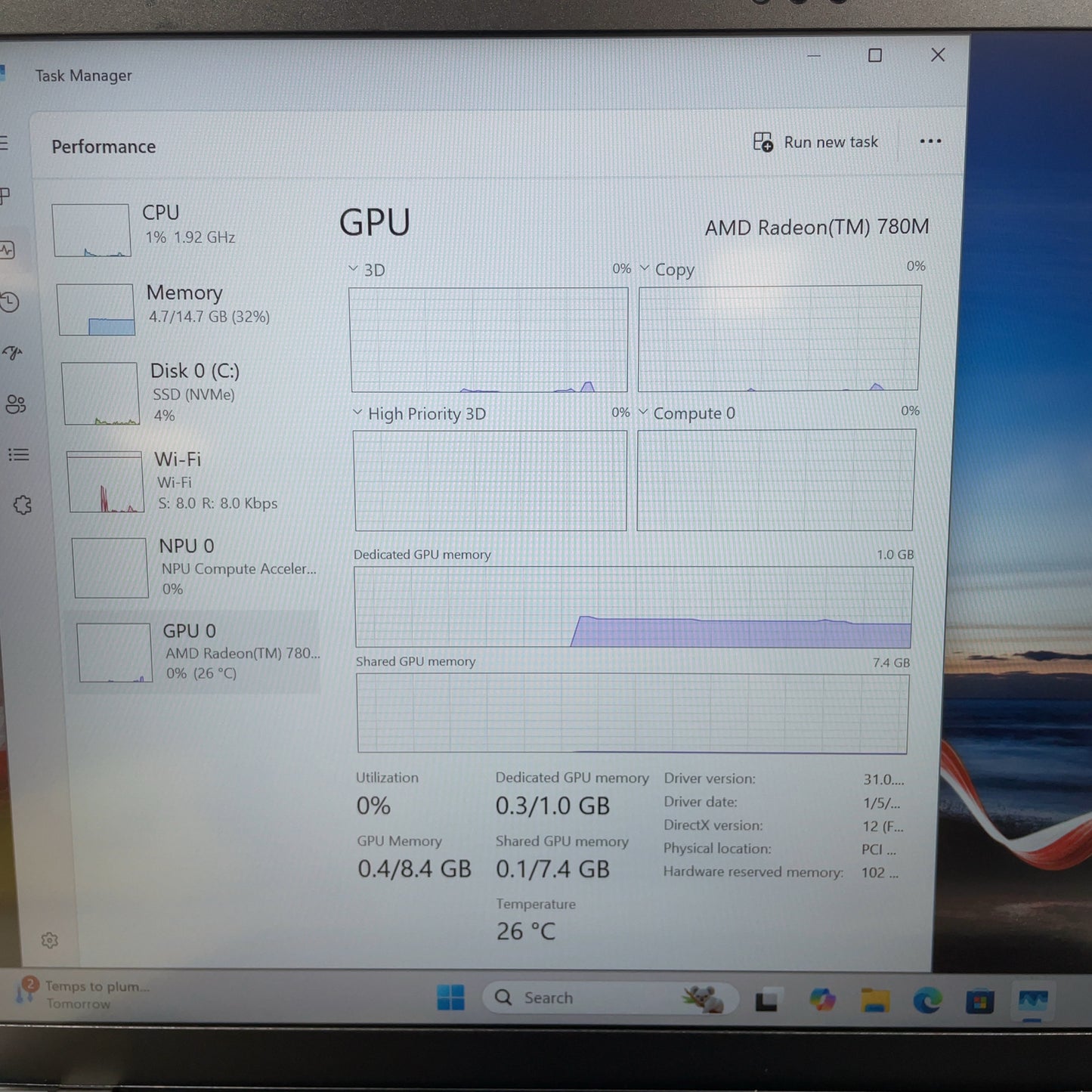1092x1092 pixels.
Task: Click the Hardware reserved memory label
Action: [753, 871]
